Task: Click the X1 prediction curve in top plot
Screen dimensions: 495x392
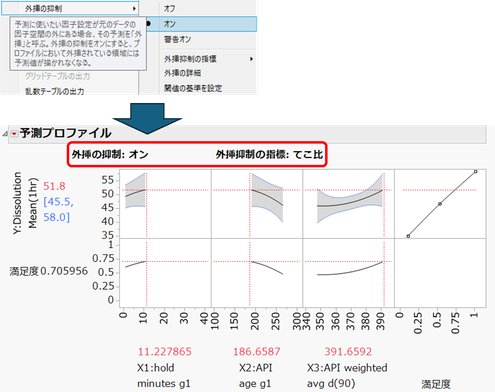Action: [x=135, y=193]
